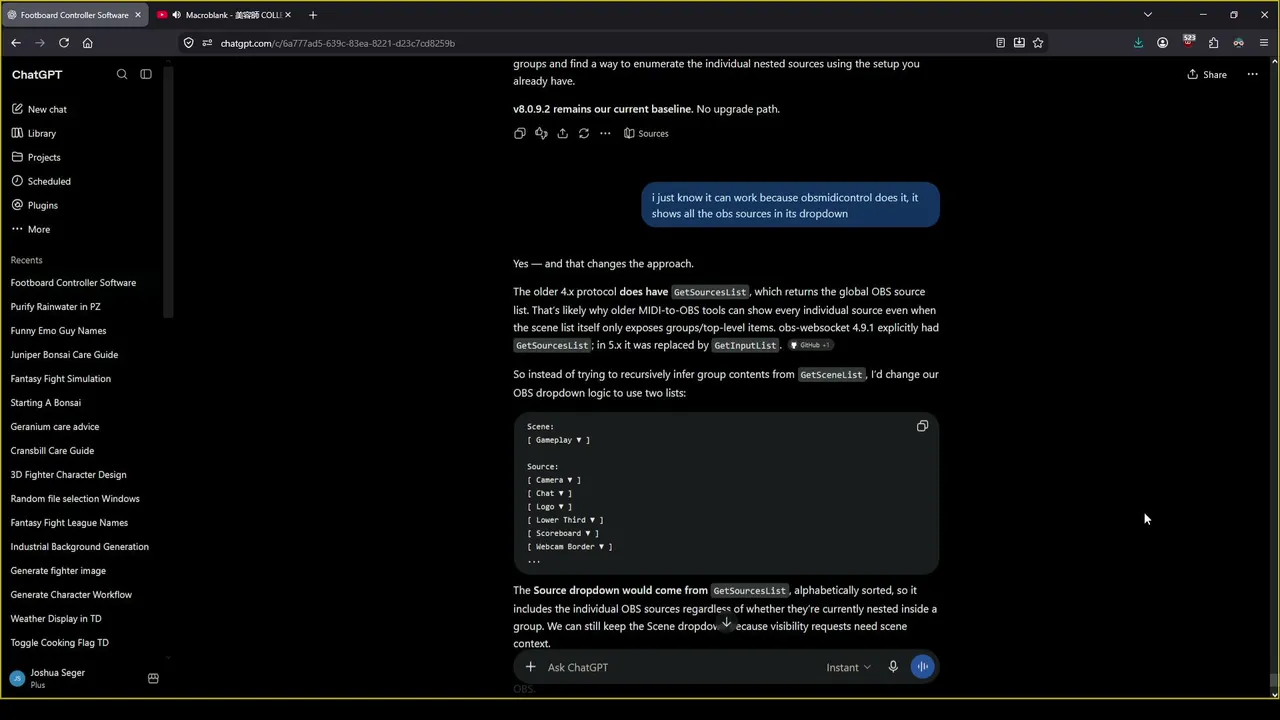Open the Purify Rainwater in PZ chat
Screen dimensions: 1280x720
tap(56, 307)
